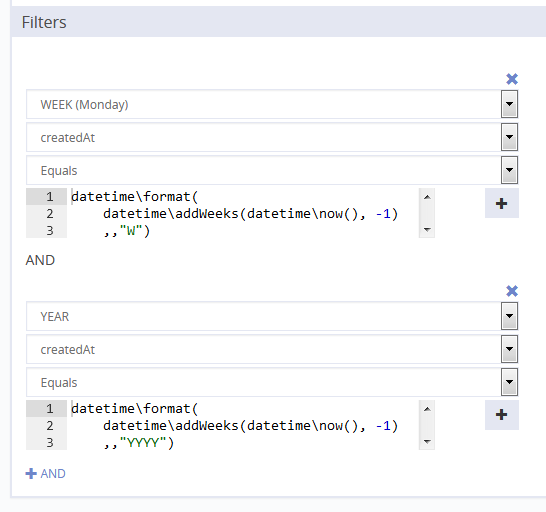546x512 pixels.
Task: Click the plus button beside the "W" formula editor
Action: click(x=502, y=203)
